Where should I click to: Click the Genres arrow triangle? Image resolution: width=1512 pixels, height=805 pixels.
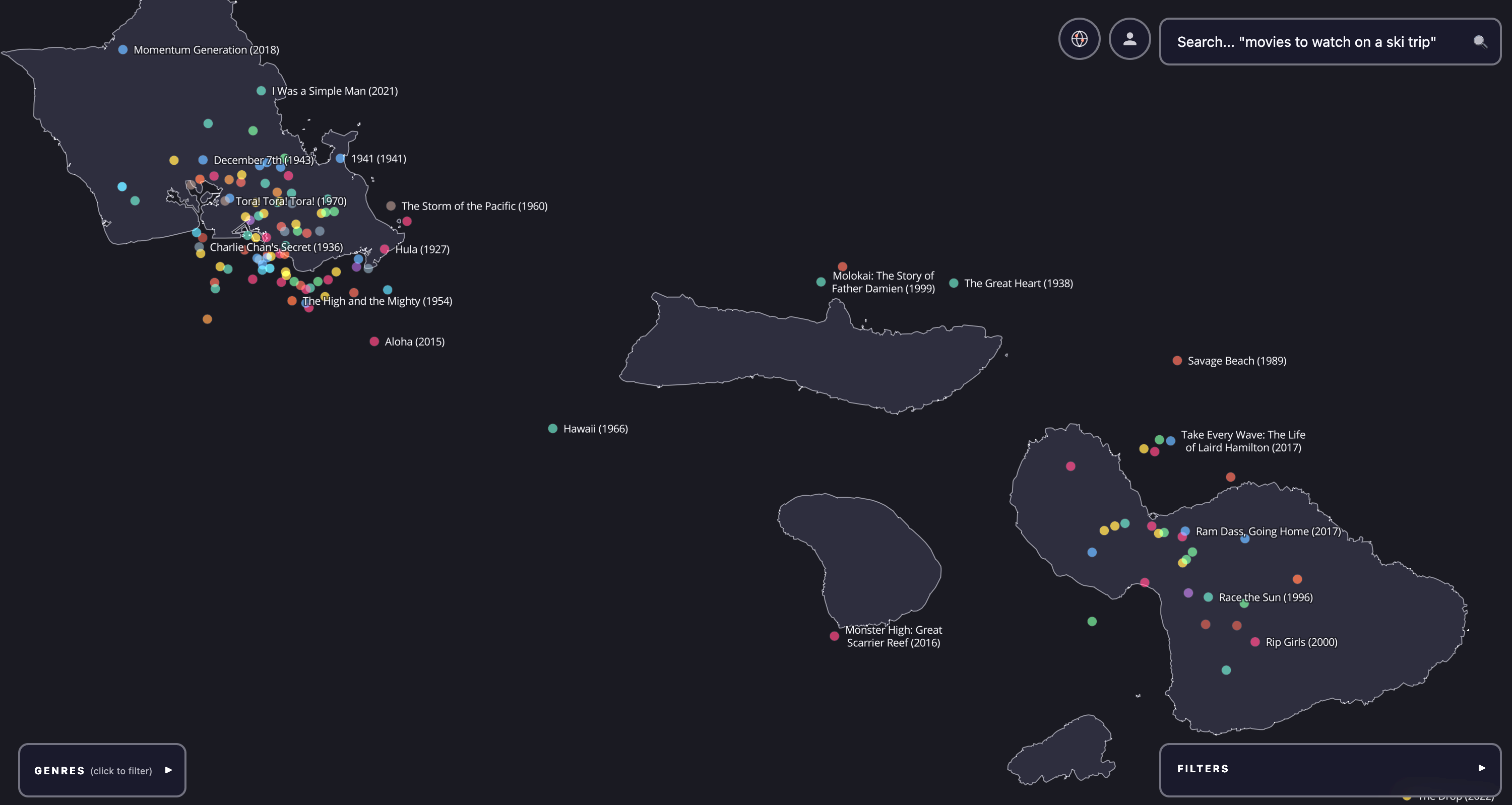coord(168,770)
